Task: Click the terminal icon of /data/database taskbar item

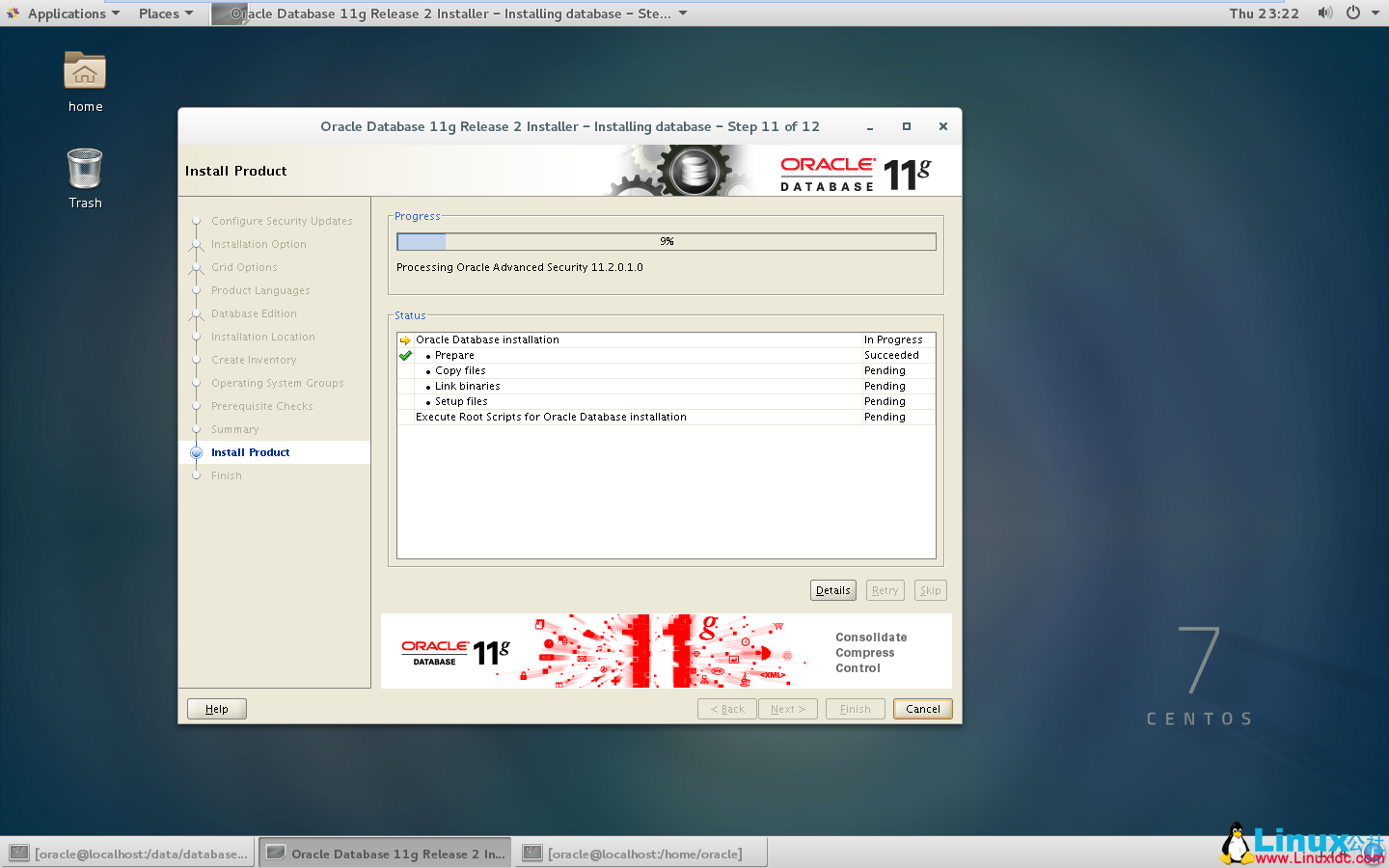Action: coord(18,853)
